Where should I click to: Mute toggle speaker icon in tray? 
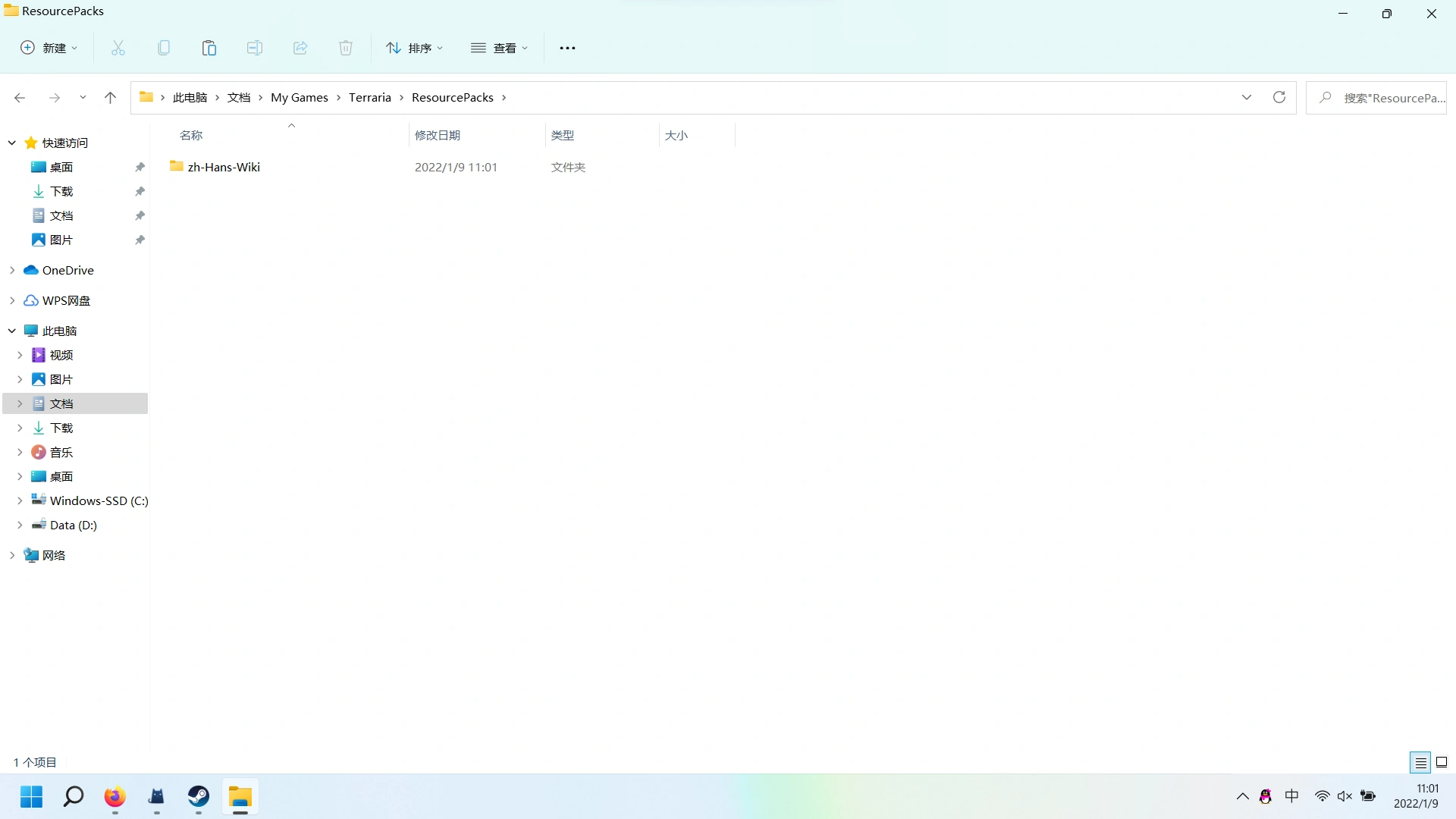(x=1345, y=796)
